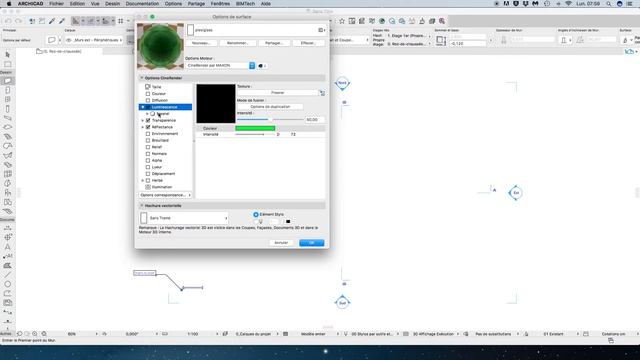Image resolution: width=640 pixels, height=360 pixels.
Task: Expand the Herbe tree row
Action: click(142, 180)
